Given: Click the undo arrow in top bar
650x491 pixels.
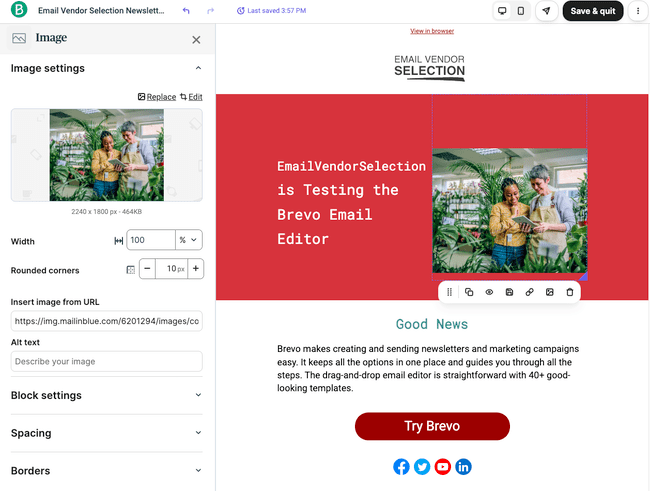Looking at the screenshot, I should point(186,11).
